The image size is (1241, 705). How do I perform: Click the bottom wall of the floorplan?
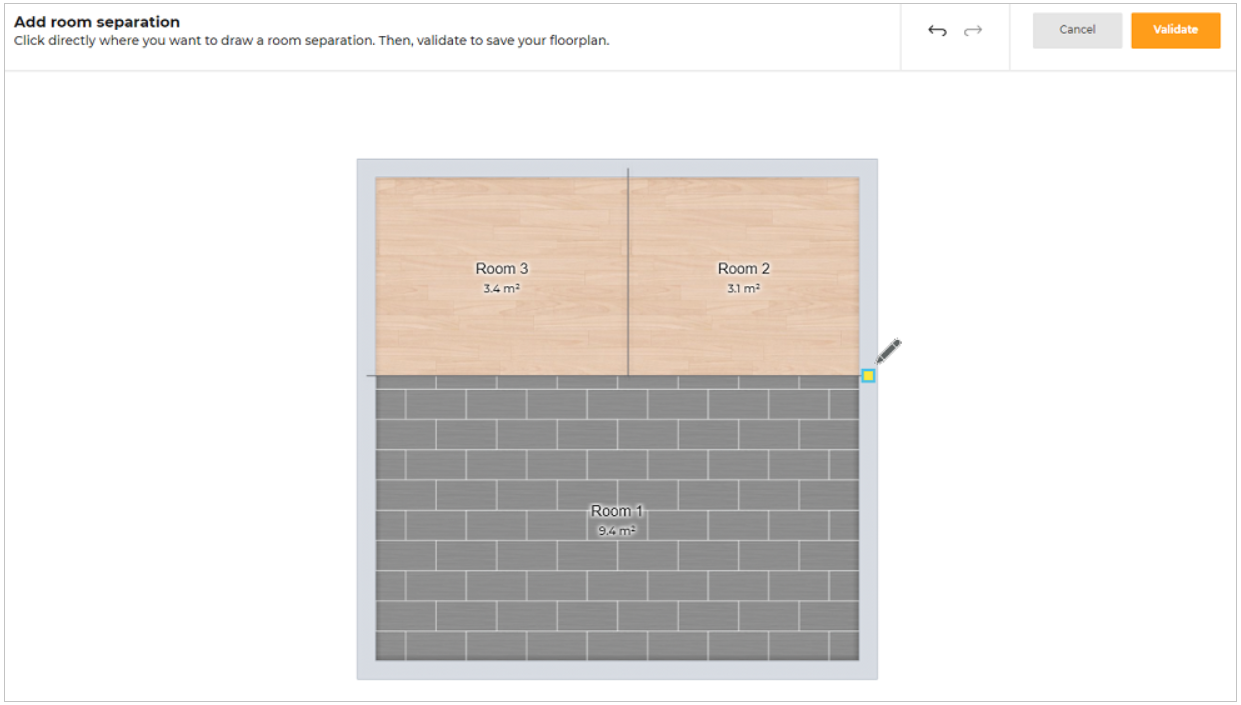pos(617,670)
